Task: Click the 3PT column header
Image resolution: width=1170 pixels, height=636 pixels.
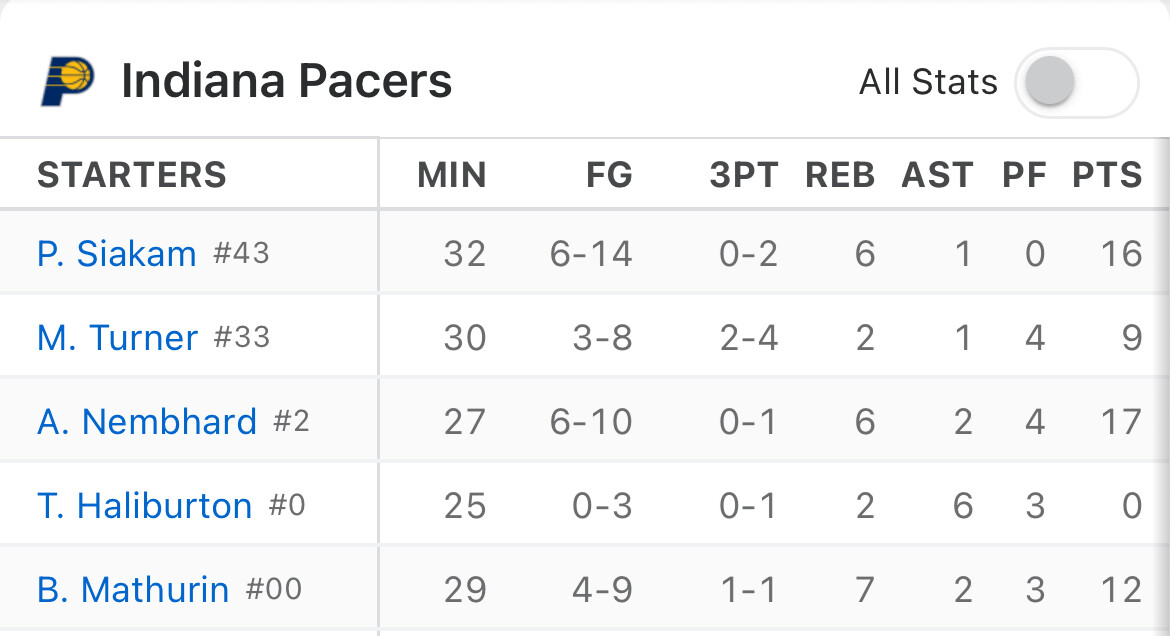Action: (743, 175)
